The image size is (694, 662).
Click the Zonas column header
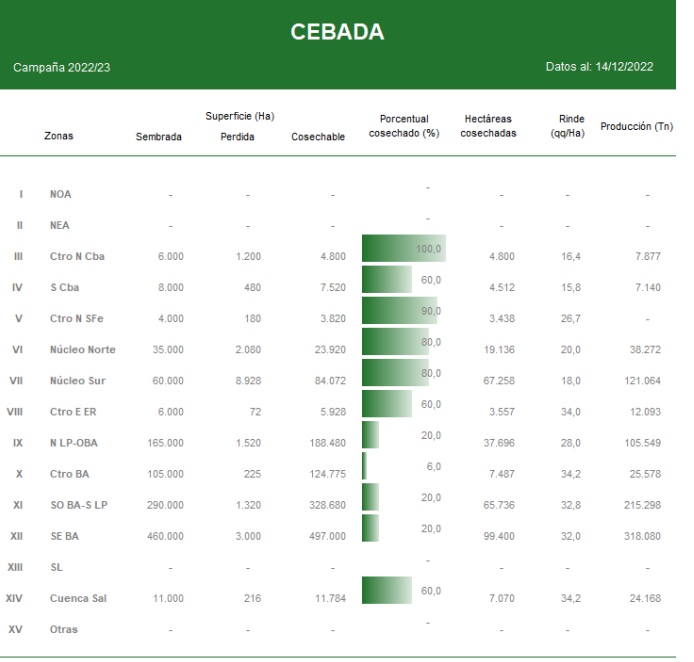point(59,136)
